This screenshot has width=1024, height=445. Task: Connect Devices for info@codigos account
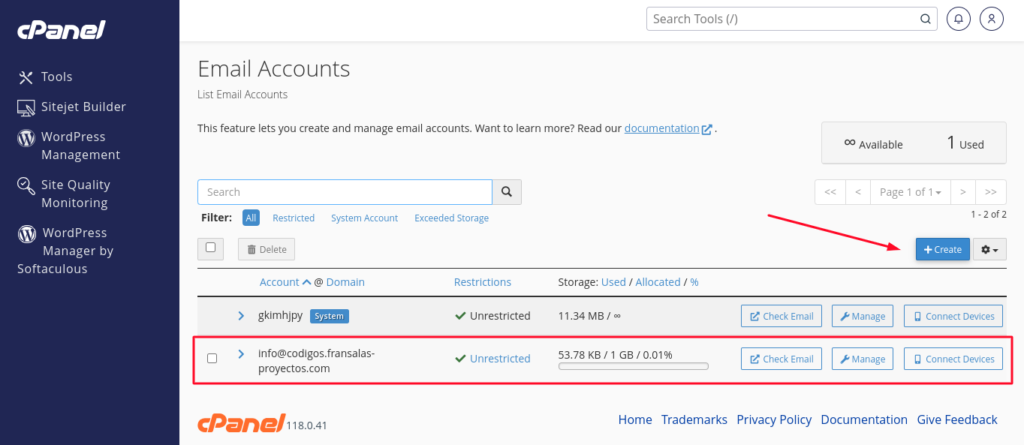(x=953, y=359)
